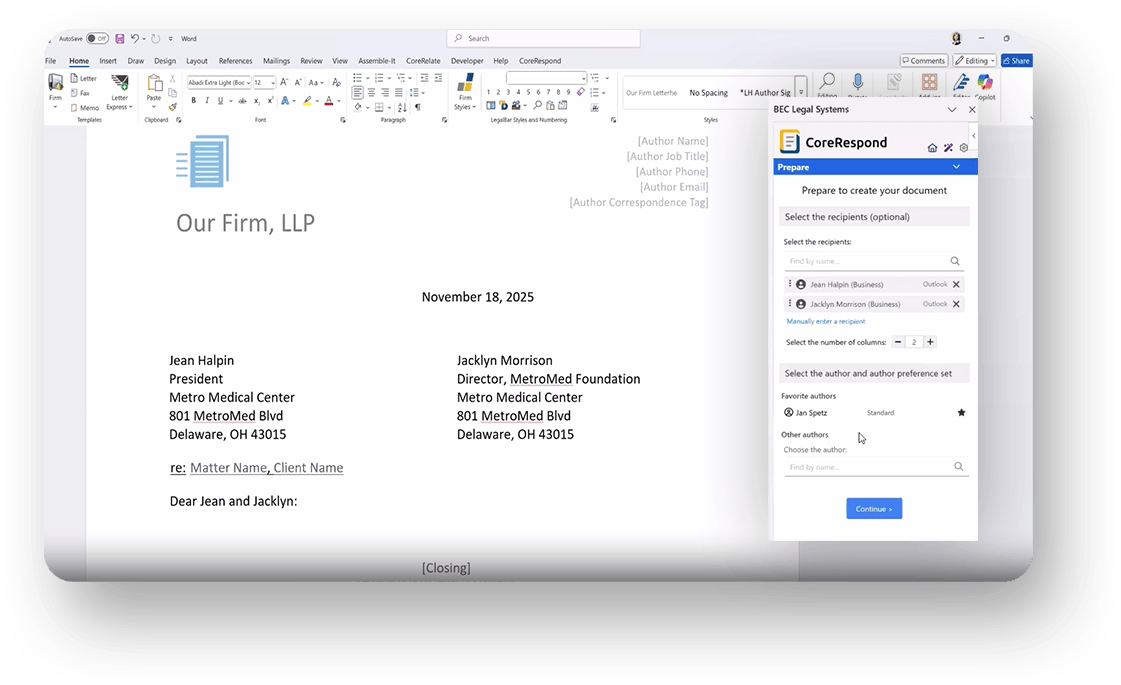
Task: Click the Comments button
Action: click(x=924, y=61)
